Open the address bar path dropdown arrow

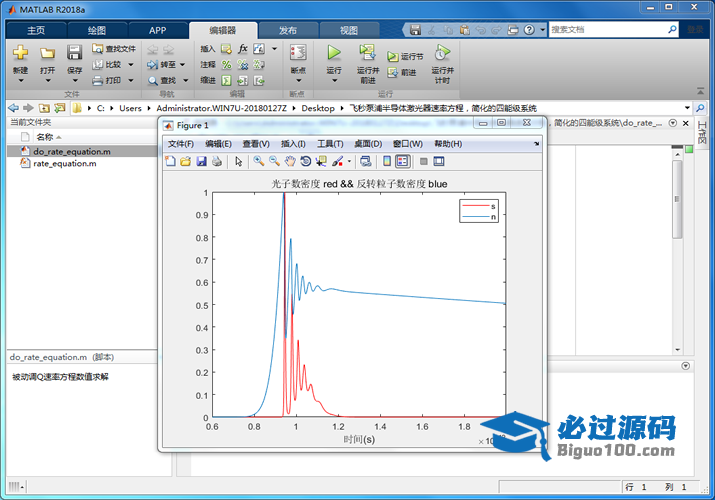coord(687,108)
